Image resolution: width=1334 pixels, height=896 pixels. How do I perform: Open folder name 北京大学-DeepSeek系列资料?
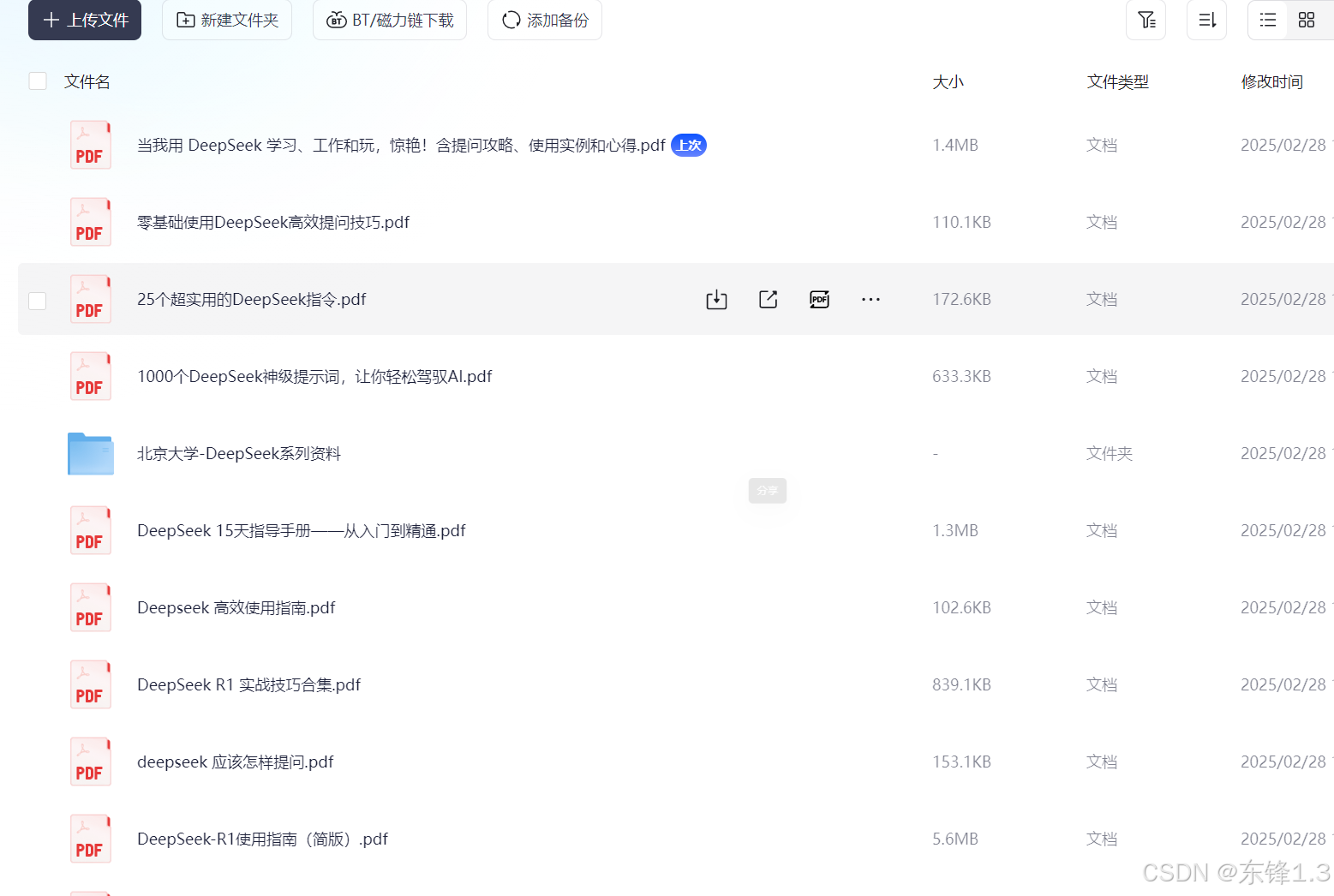(x=239, y=453)
